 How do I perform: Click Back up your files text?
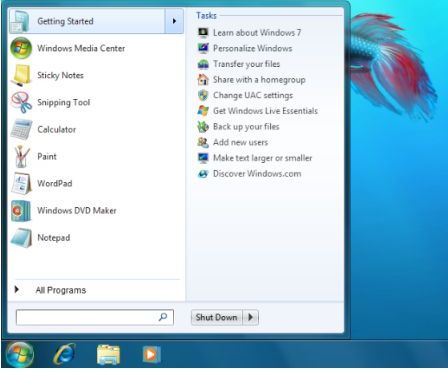(246, 127)
